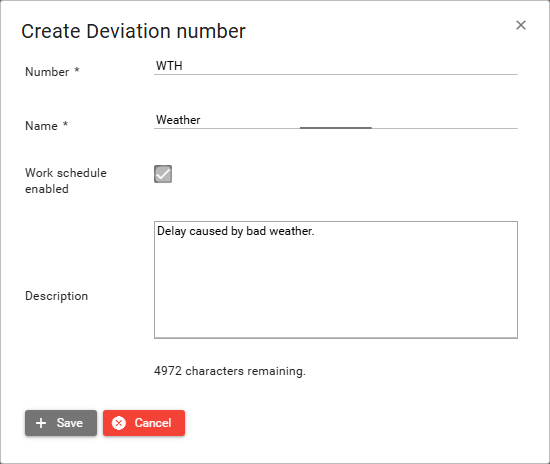Click the Name field label
This screenshot has width=550, height=464.
click(47, 126)
